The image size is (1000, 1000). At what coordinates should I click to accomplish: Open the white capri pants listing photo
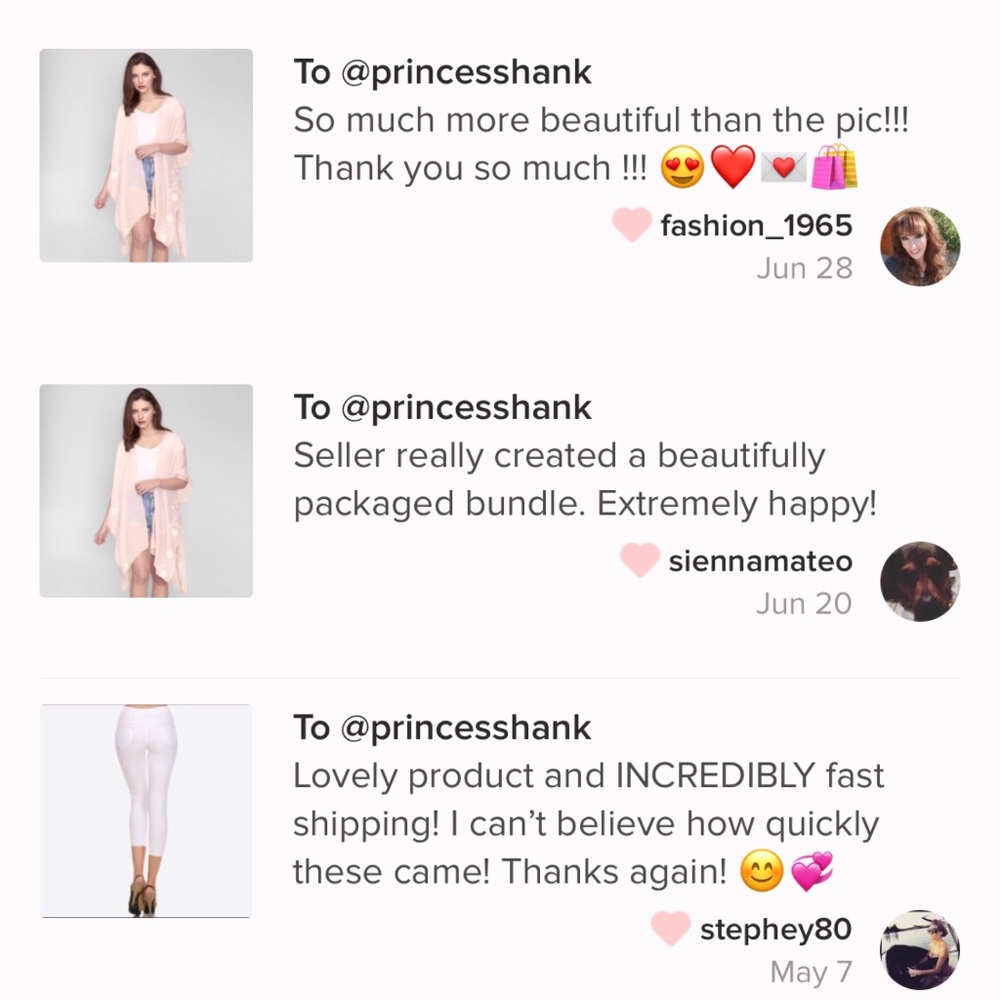tap(146, 811)
